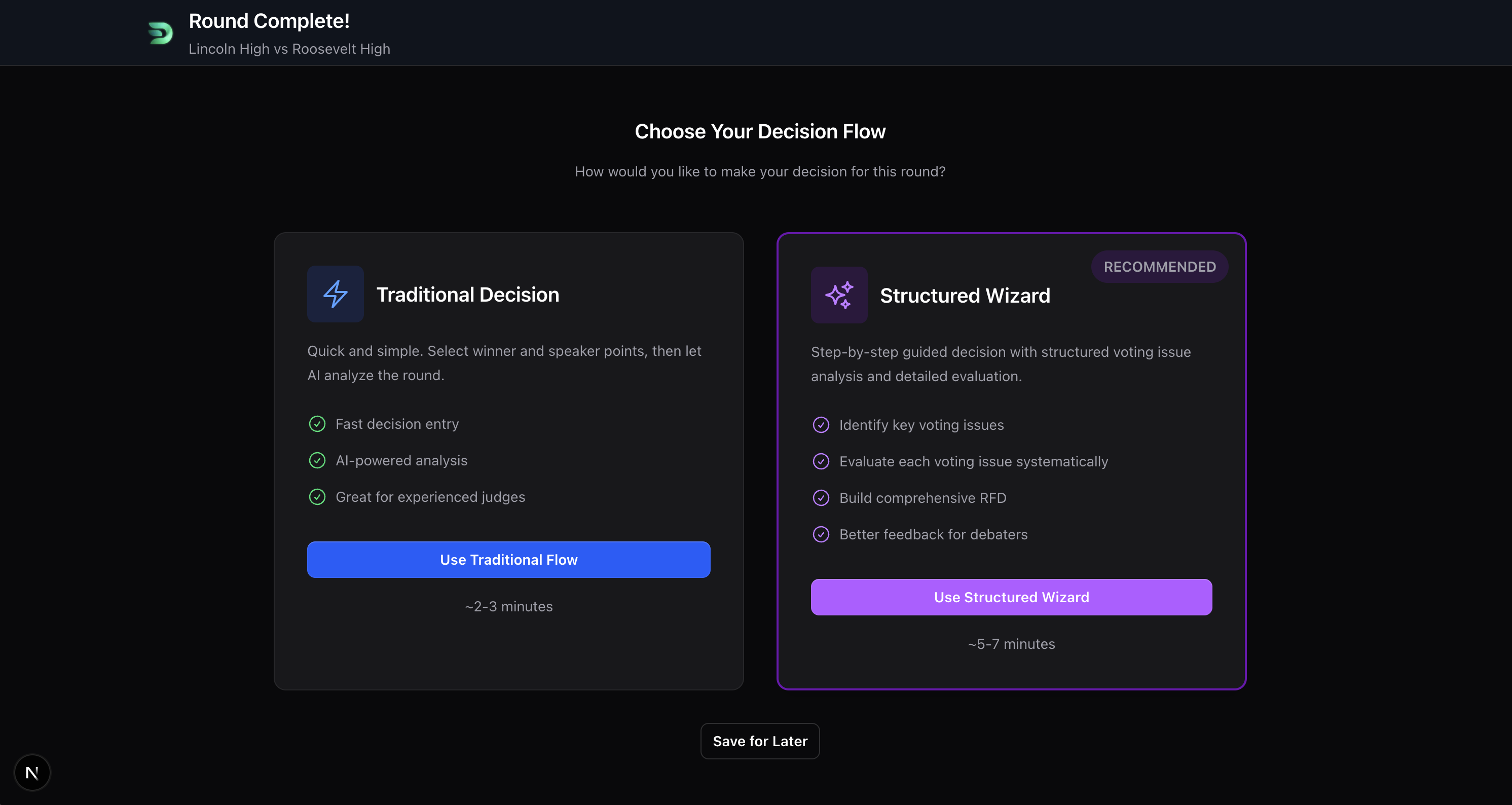The height and width of the screenshot is (805, 1512).
Task: Click the Round Complete! header title
Action: click(x=269, y=21)
